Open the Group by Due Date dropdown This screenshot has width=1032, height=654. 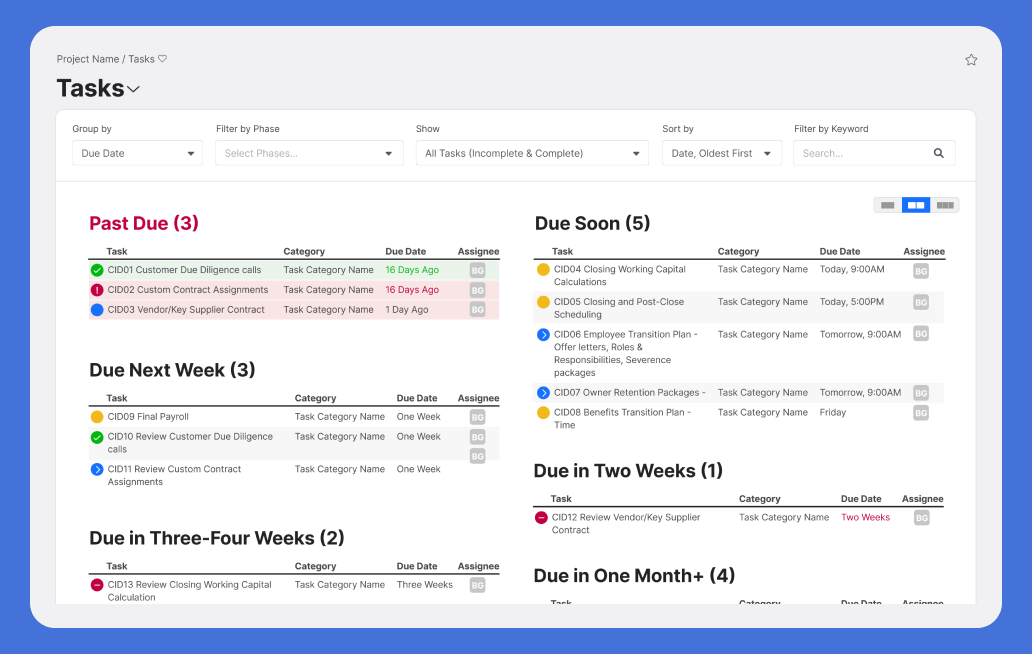pyautogui.click(x=137, y=154)
